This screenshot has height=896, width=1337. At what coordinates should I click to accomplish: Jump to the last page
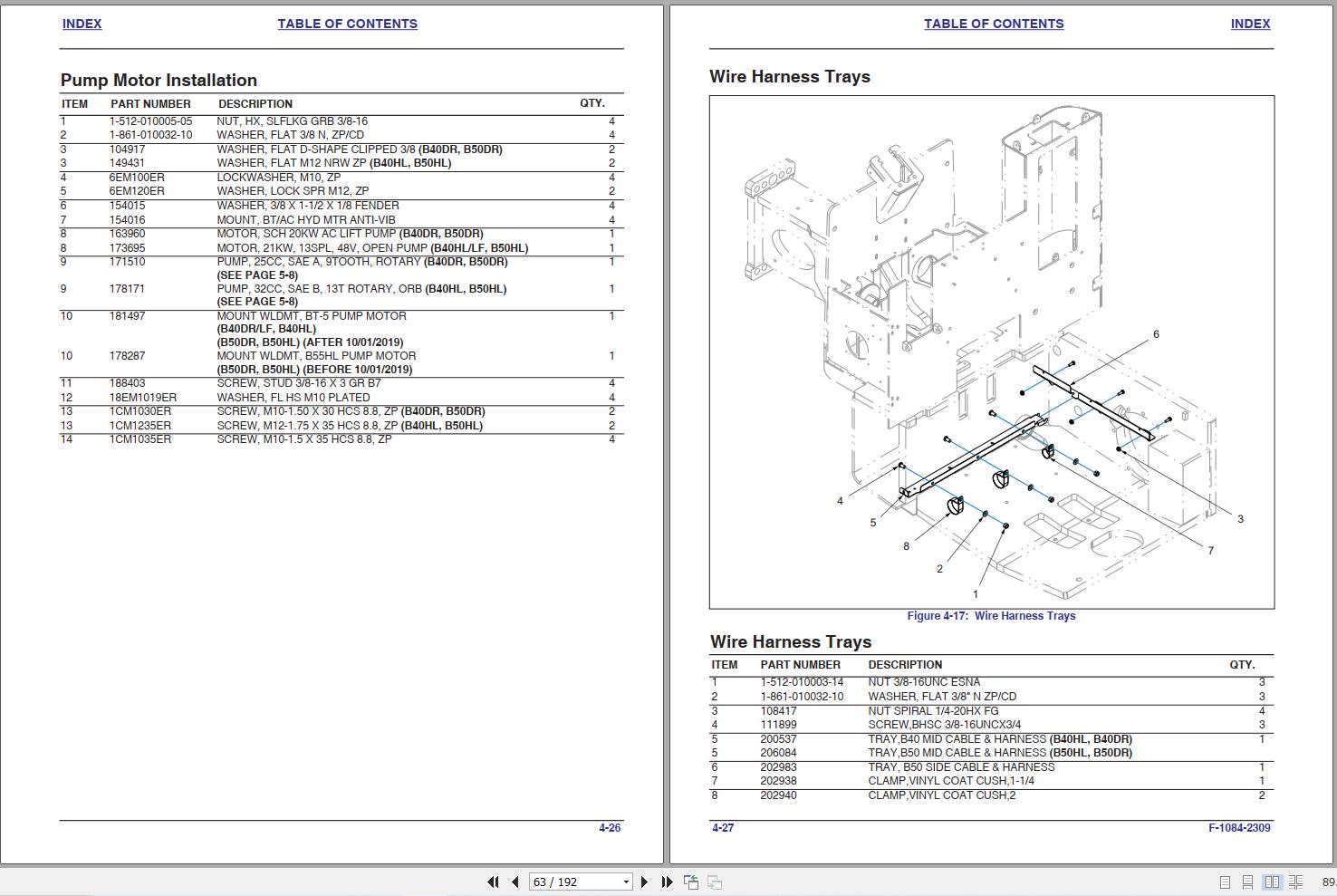point(667,882)
